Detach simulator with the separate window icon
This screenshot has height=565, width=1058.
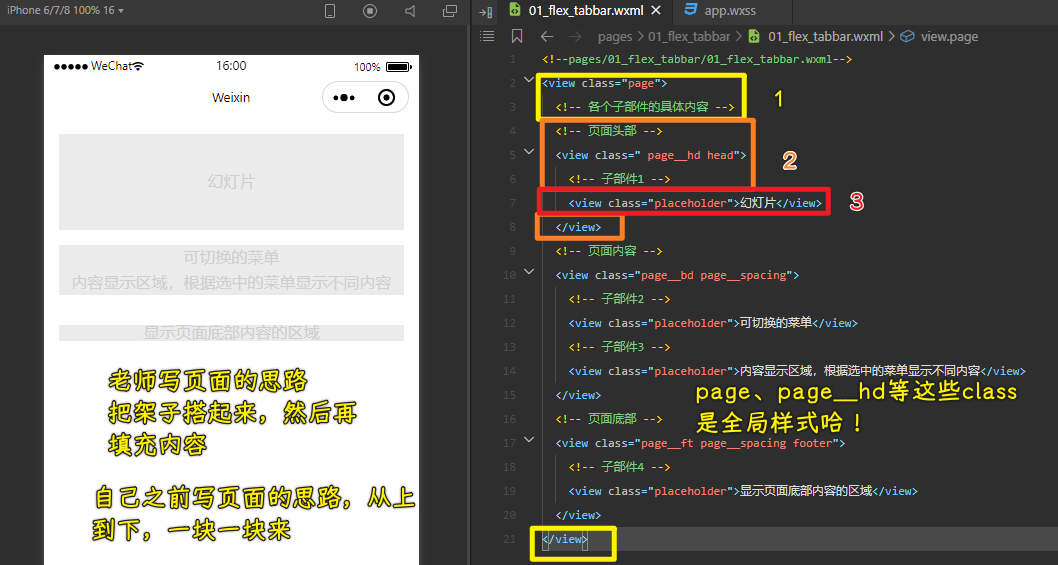tap(449, 11)
